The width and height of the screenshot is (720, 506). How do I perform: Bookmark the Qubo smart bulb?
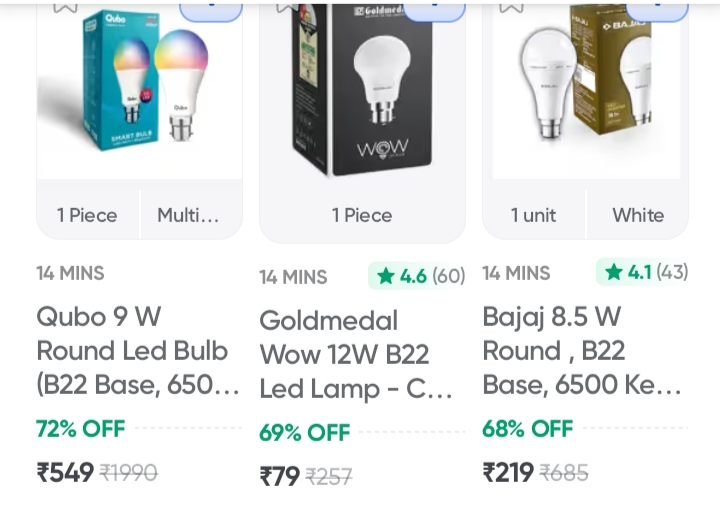pyautogui.click(x=64, y=5)
